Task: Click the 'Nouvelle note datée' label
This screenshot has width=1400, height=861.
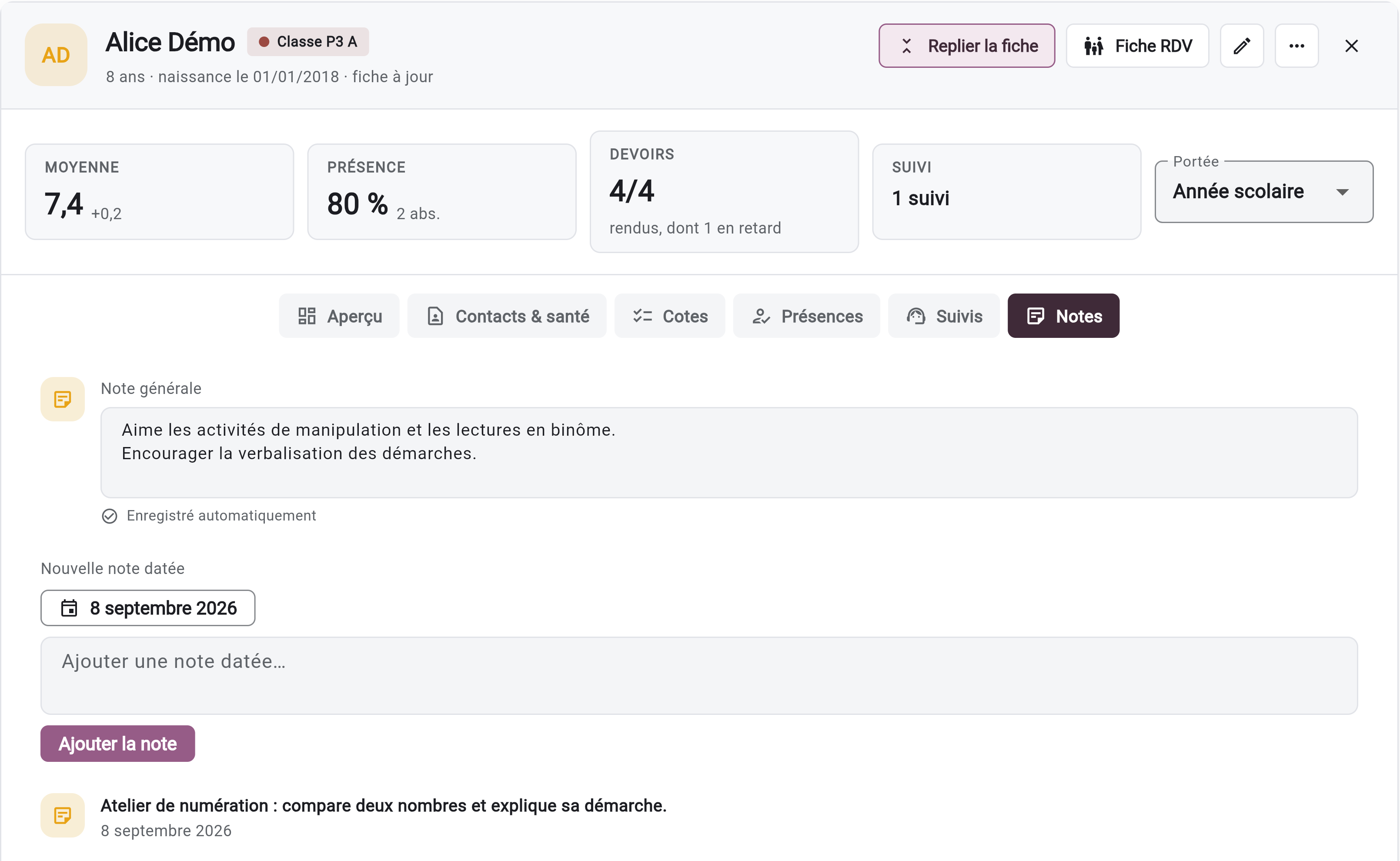Action: point(113,568)
